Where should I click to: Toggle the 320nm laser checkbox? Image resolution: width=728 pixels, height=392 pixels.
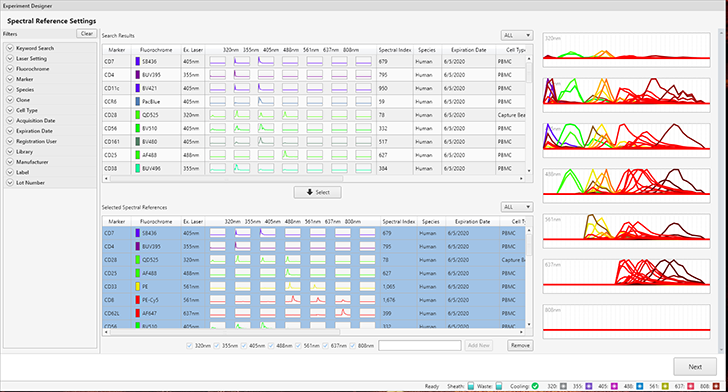click(189, 346)
